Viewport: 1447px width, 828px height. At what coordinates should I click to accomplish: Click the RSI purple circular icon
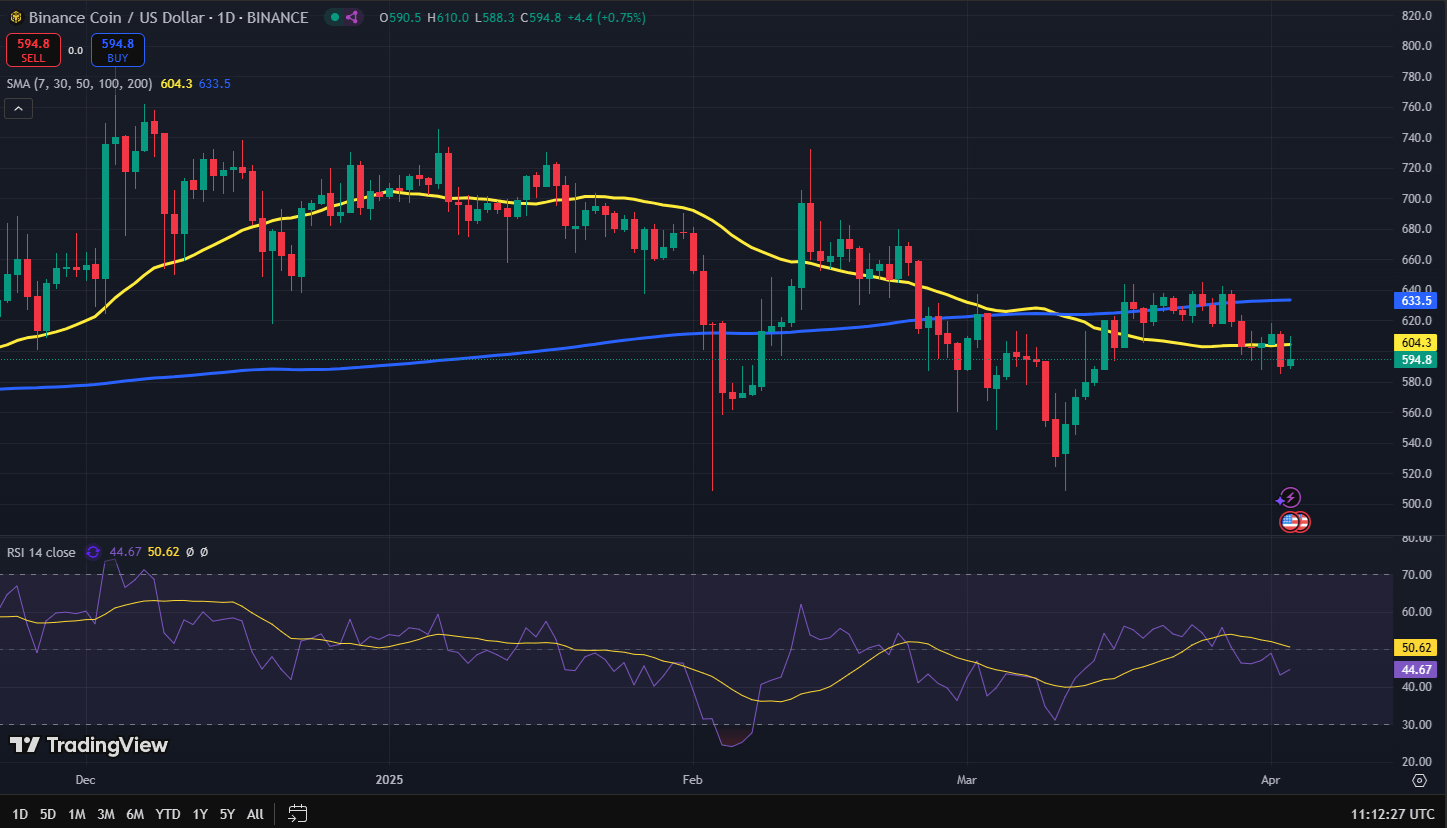[x=93, y=552]
